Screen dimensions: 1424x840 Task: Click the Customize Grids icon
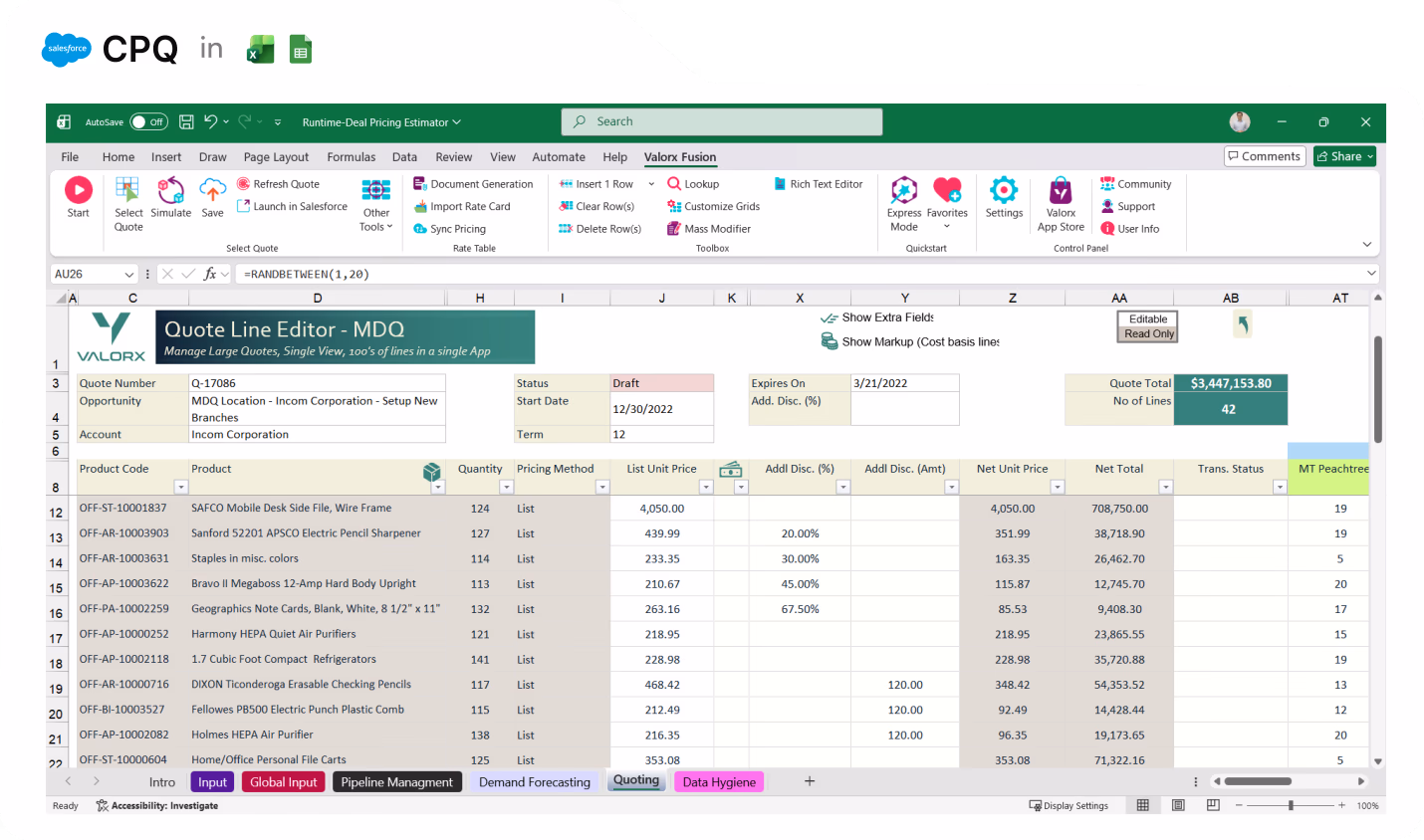(713, 206)
